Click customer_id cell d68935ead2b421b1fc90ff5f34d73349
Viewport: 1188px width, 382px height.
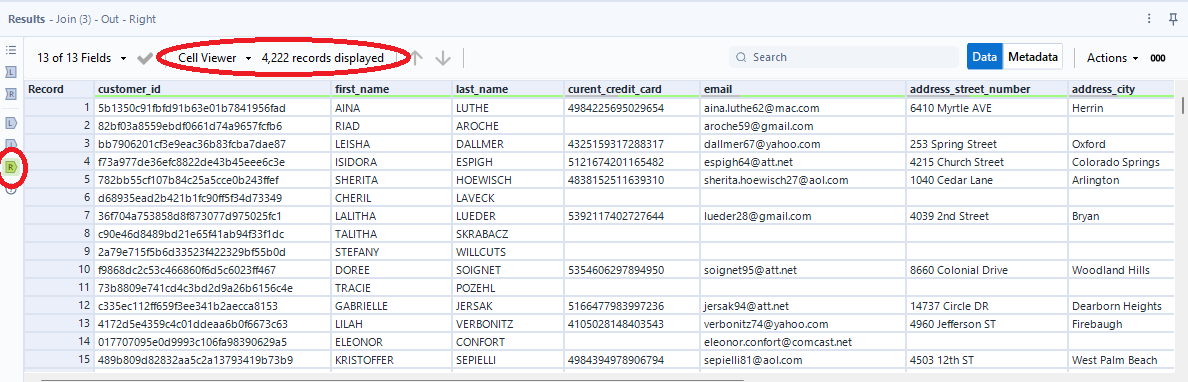[212, 198]
